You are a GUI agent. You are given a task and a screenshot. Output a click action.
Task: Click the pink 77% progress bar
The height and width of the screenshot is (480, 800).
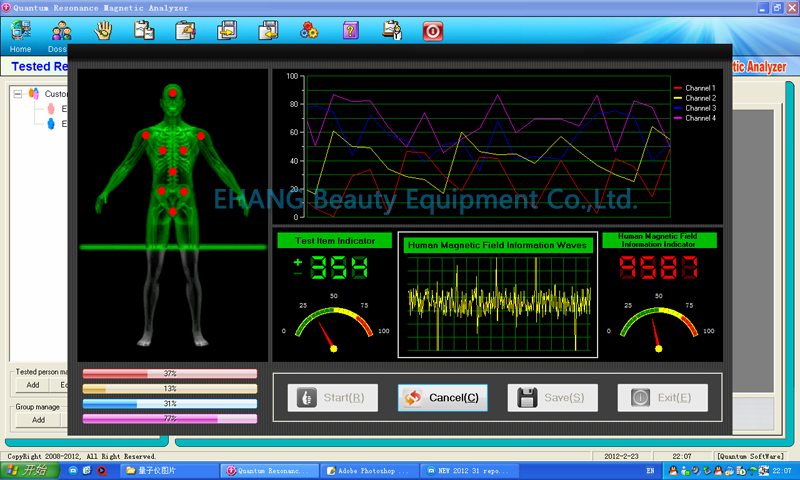[x=169, y=419]
